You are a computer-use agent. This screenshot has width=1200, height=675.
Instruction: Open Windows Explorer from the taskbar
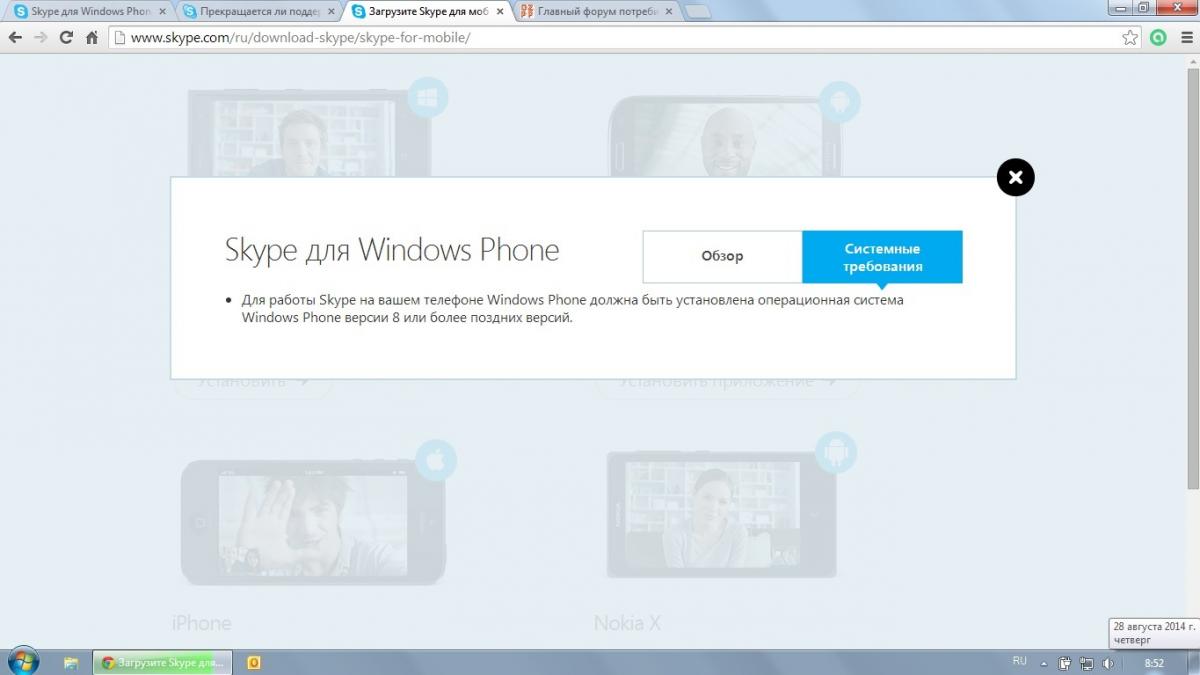(x=71, y=662)
